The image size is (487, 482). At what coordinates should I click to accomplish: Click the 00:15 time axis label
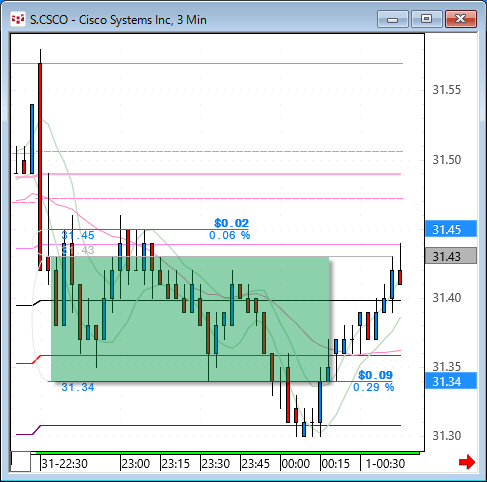pyautogui.click(x=336, y=464)
